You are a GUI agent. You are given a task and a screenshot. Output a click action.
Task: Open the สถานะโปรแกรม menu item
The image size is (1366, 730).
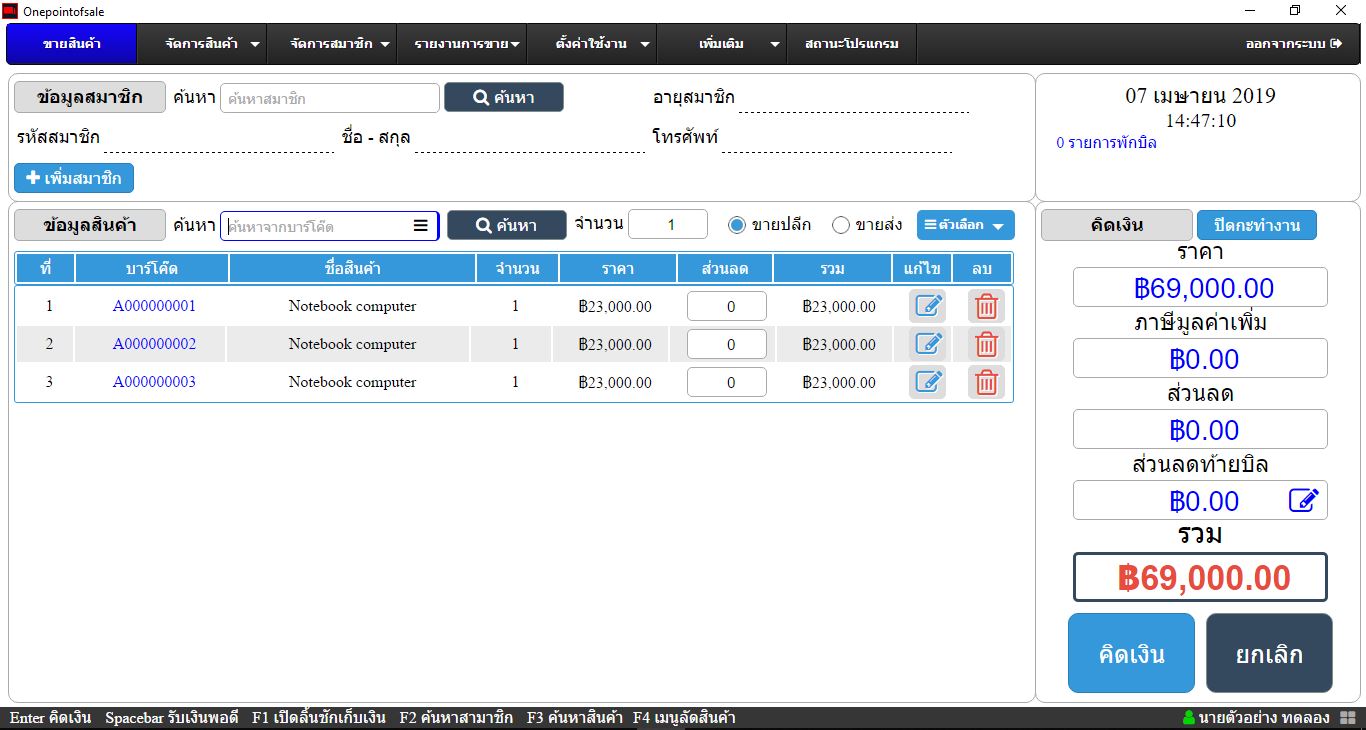(851, 44)
